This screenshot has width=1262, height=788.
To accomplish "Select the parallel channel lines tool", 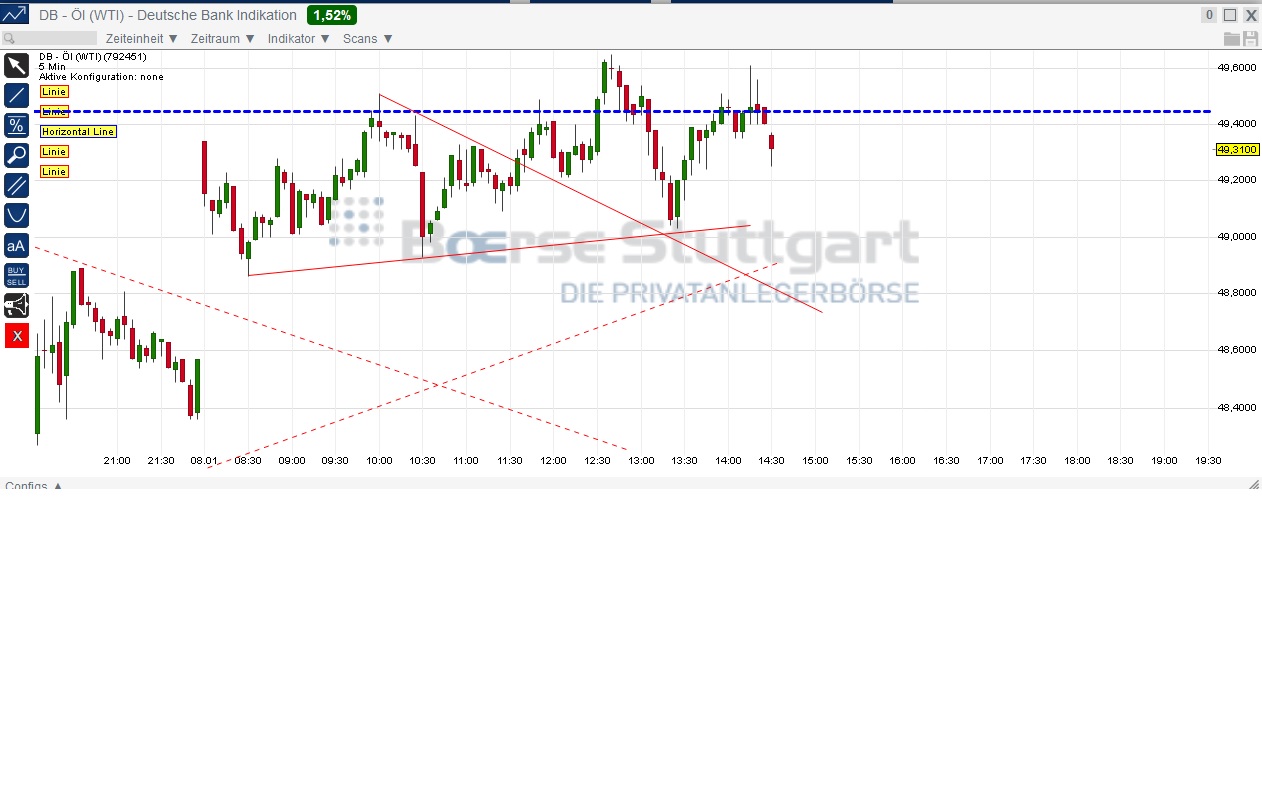I will [17, 185].
